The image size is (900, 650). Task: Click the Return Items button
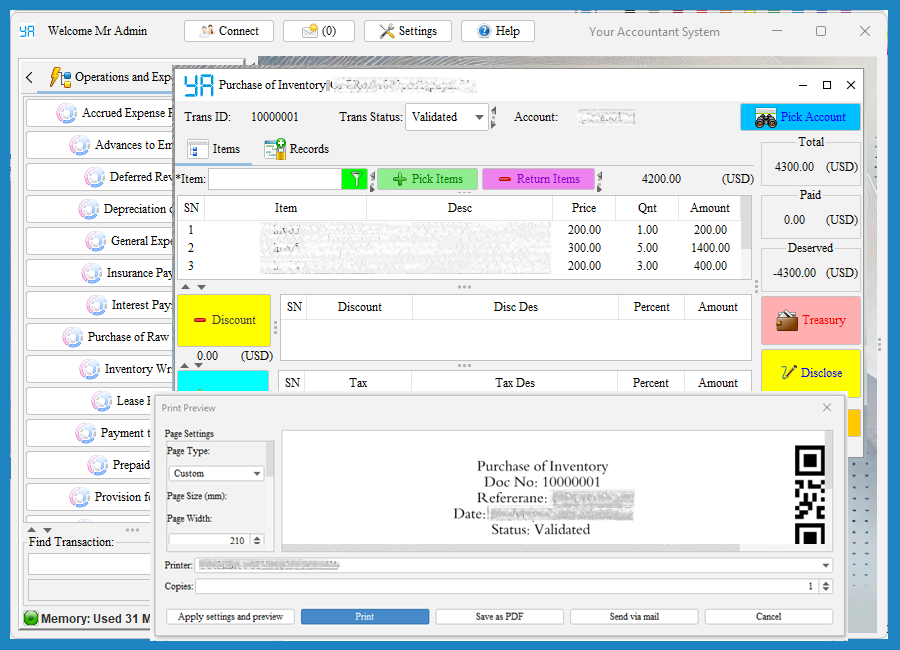(538, 179)
